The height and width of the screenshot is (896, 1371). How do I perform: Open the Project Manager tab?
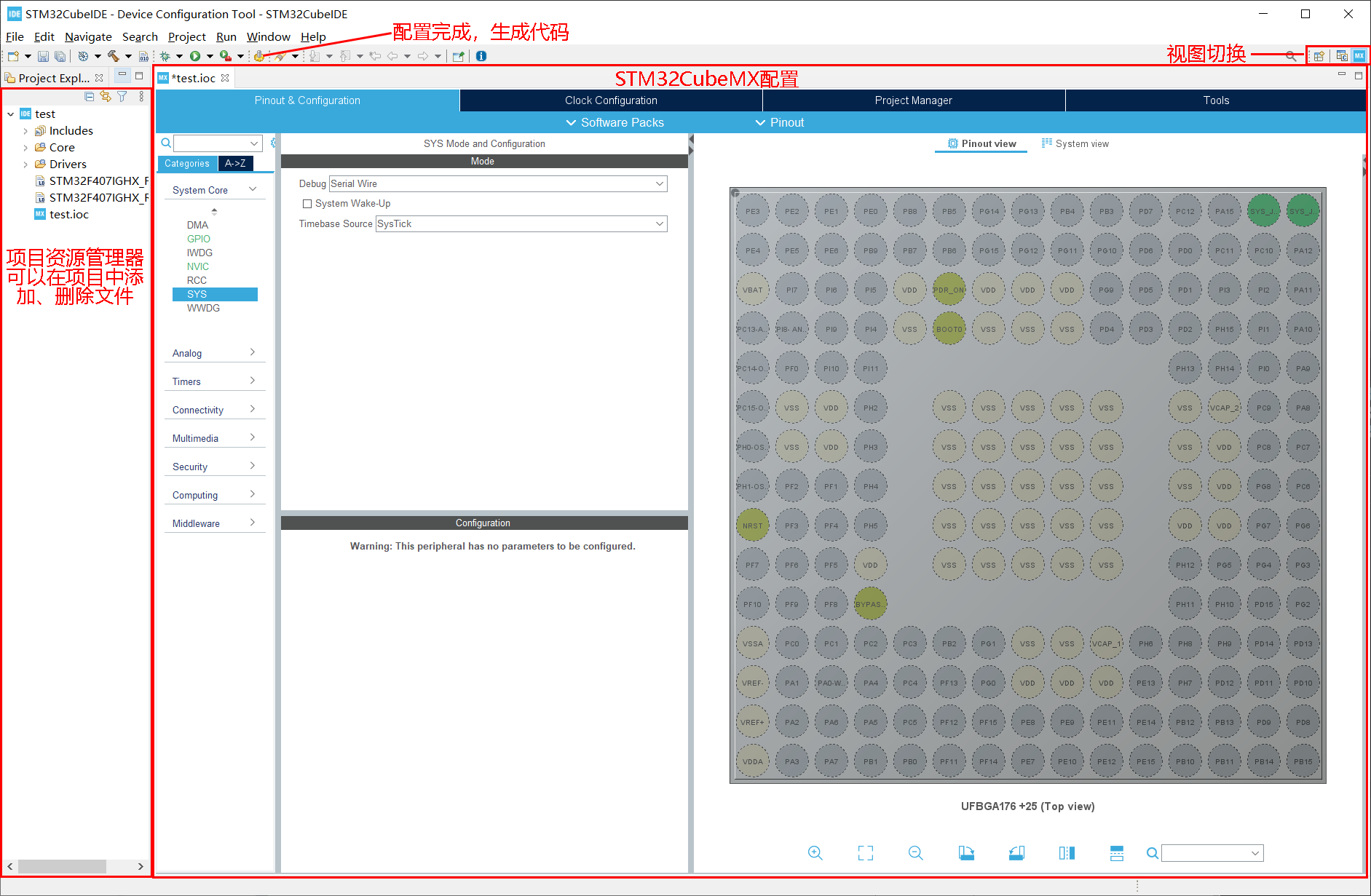point(914,100)
